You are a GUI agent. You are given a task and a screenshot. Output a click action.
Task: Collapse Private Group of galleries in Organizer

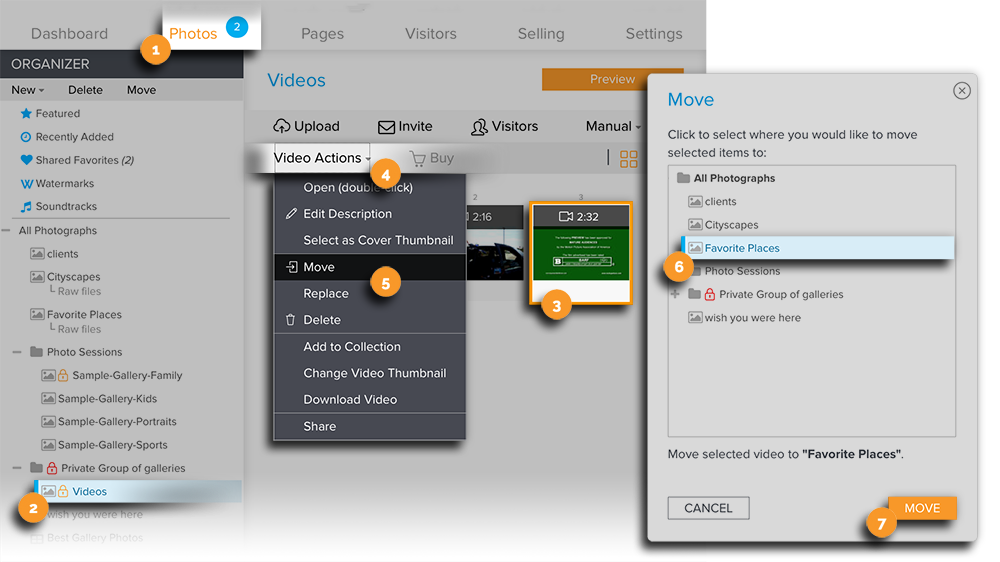tap(17, 468)
